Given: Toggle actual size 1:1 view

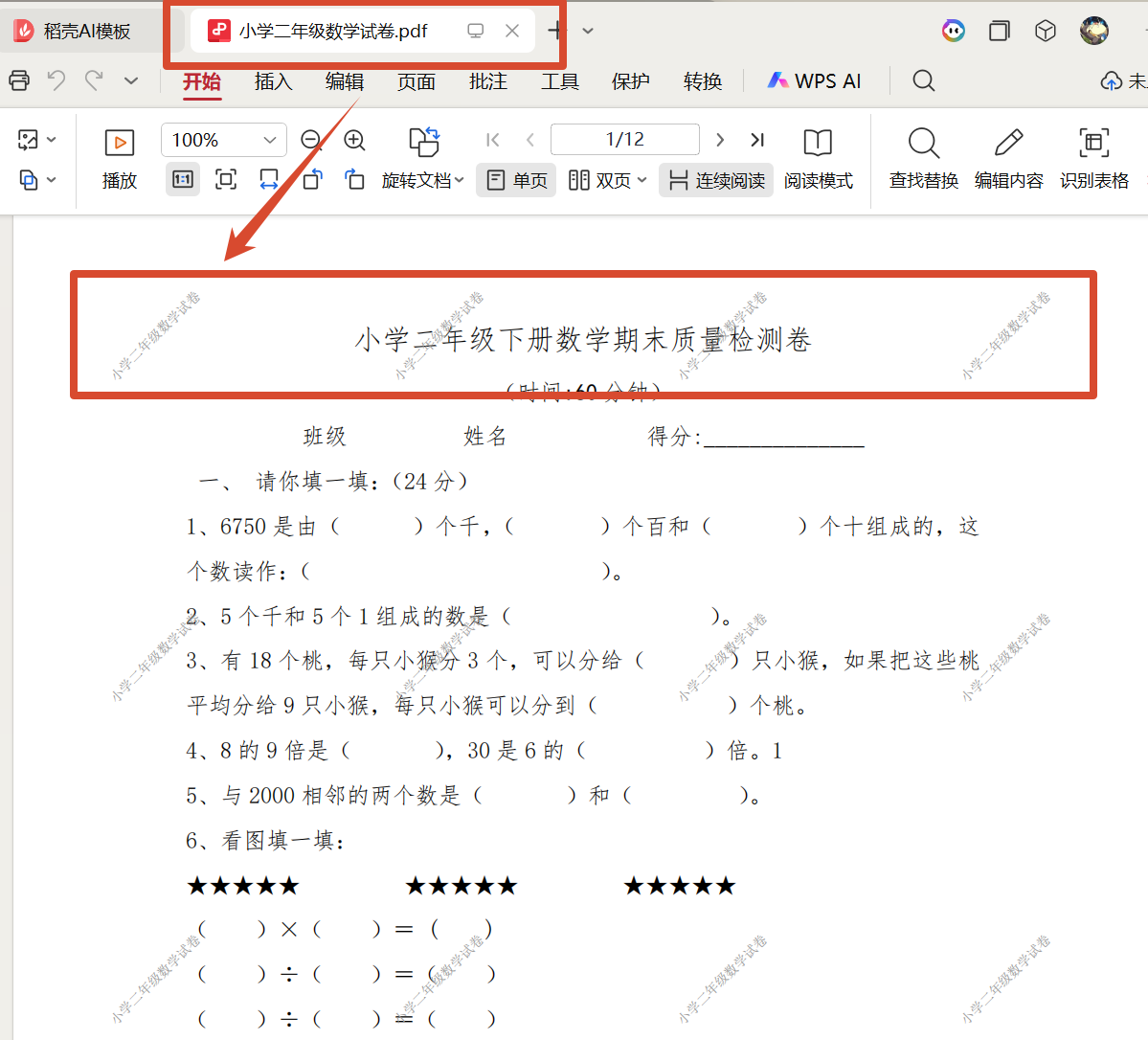Looking at the screenshot, I should [x=182, y=179].
